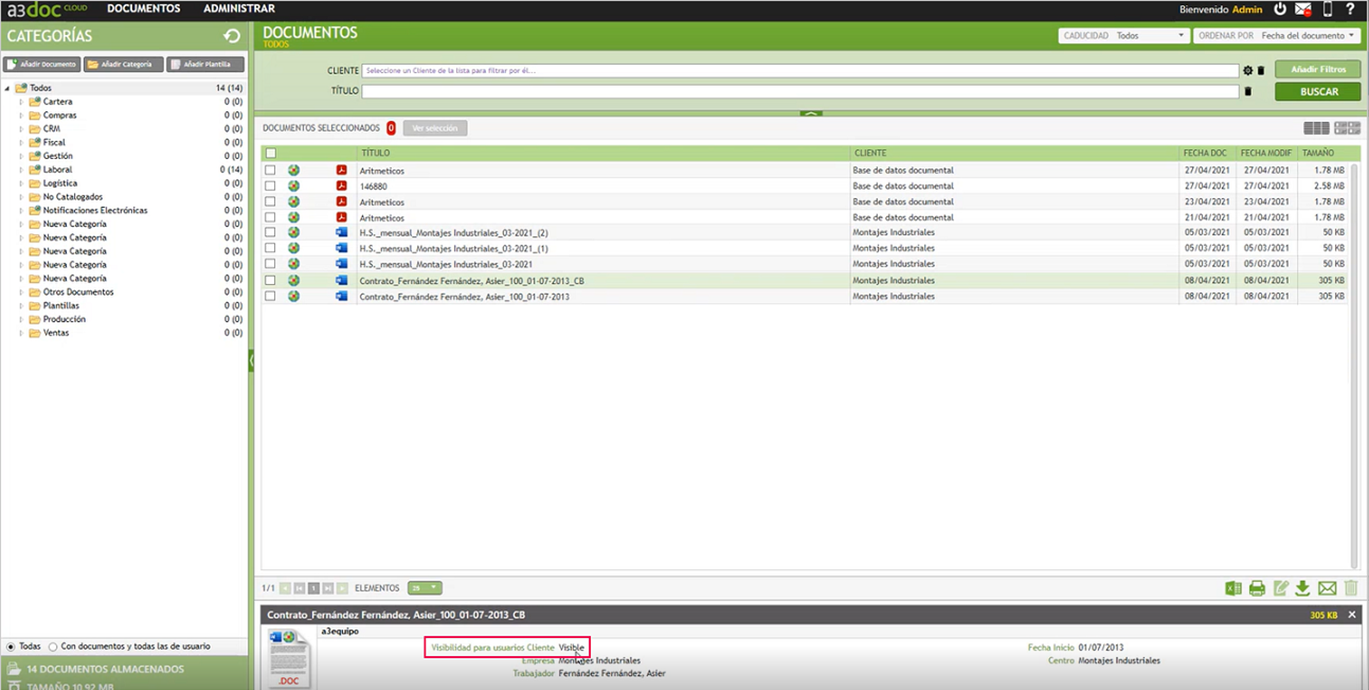Click the Añadir Documento button
The width and height of the screenshot is (1369, 690).
pos(42,64)
